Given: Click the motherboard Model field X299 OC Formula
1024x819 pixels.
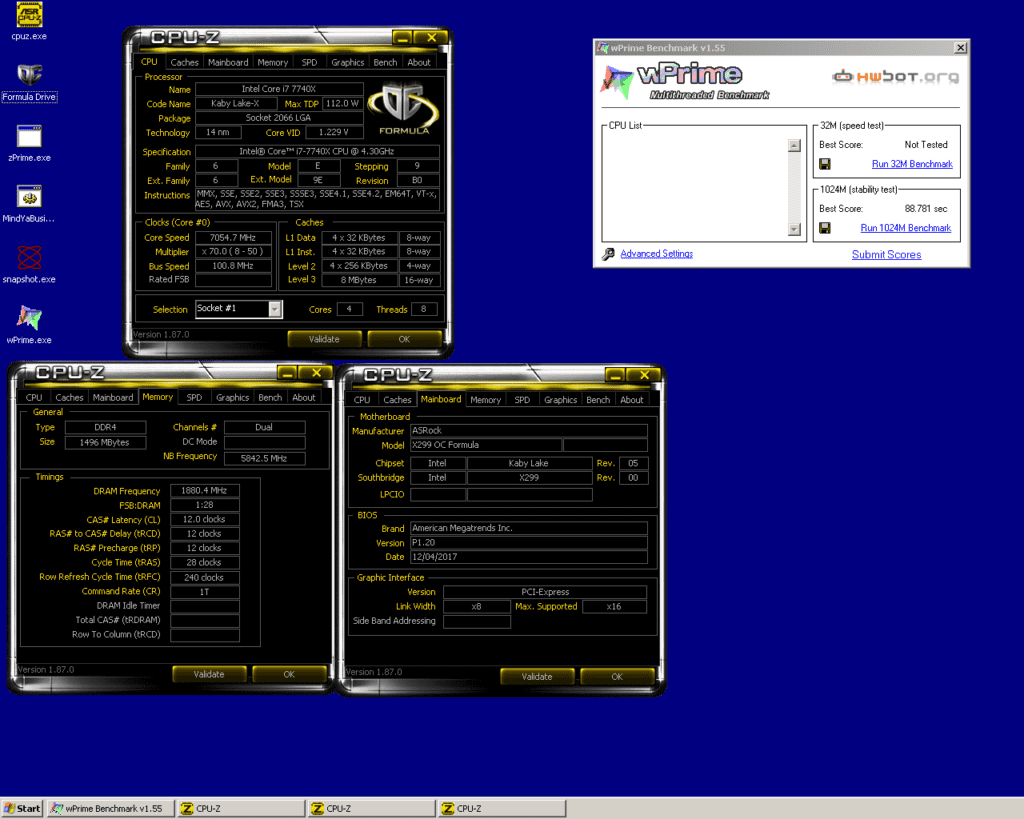Looking at the screenshot, I should [485, 445].
